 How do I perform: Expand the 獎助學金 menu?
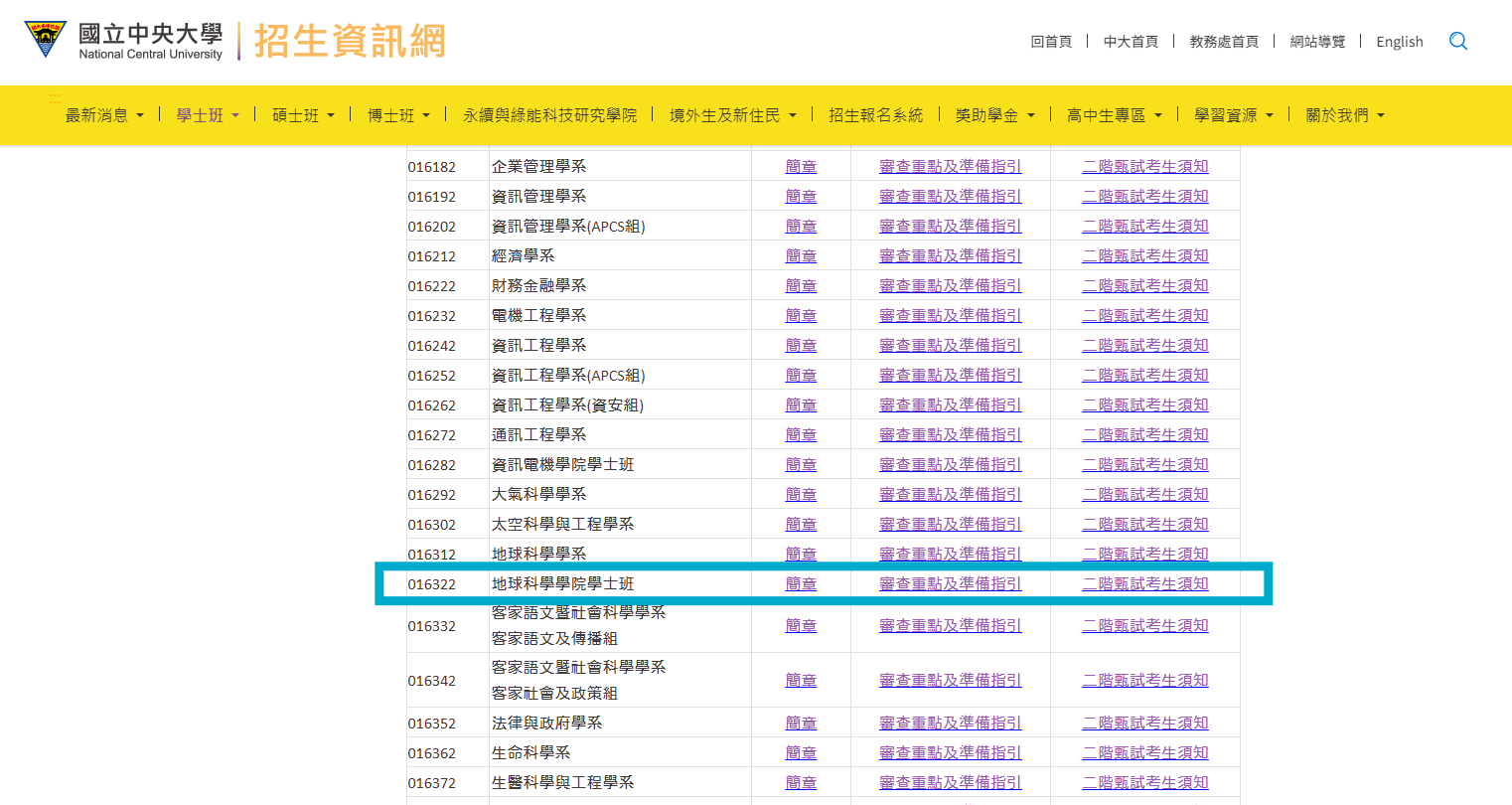994,115
